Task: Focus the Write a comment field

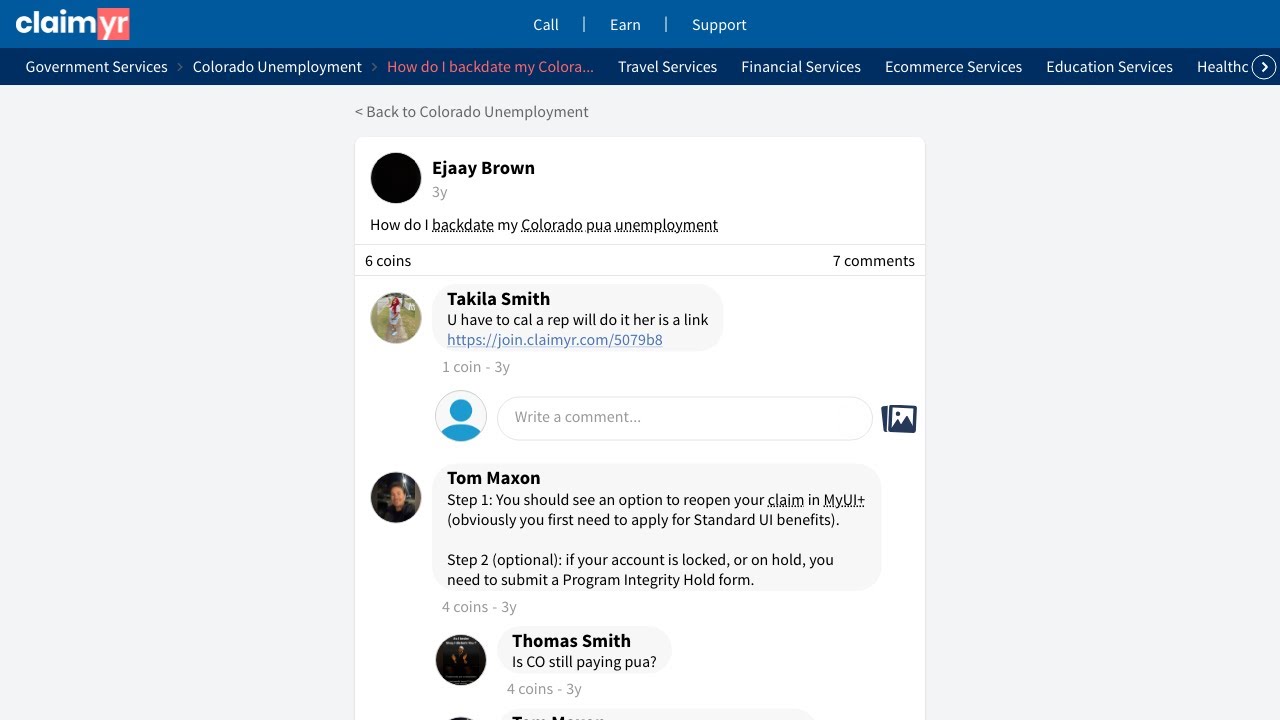Action: point(685,418)
